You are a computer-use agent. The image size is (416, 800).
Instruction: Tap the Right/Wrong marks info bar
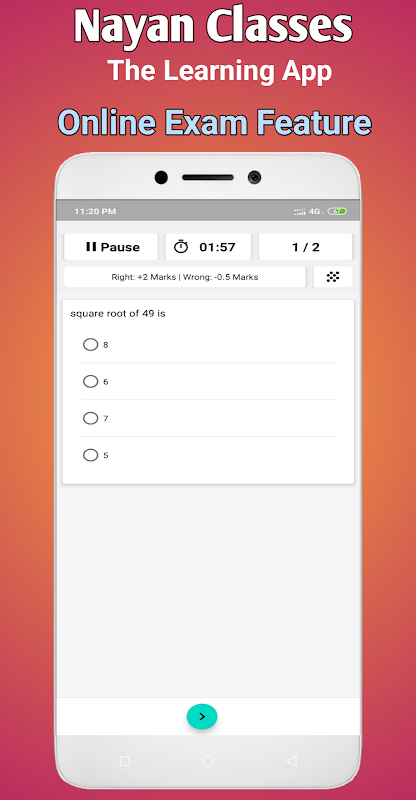point(185,277)
